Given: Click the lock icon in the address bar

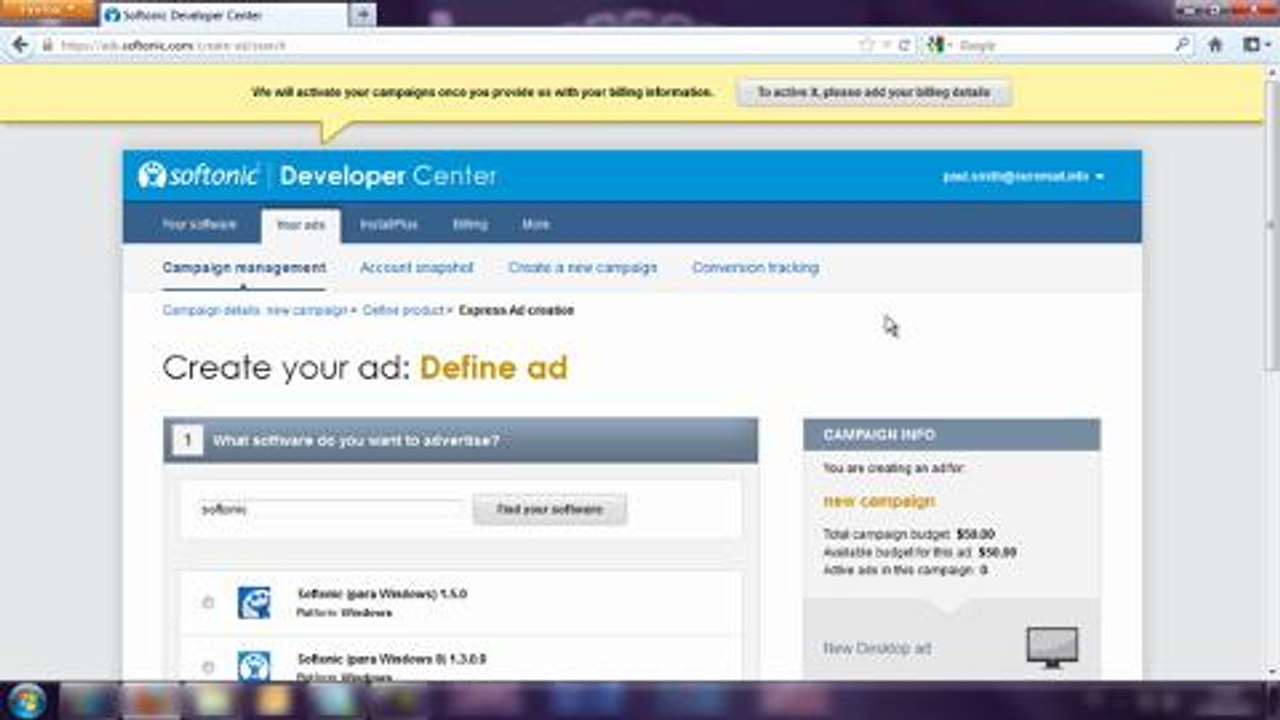Looking at the screenshot, I should (47, 45).
